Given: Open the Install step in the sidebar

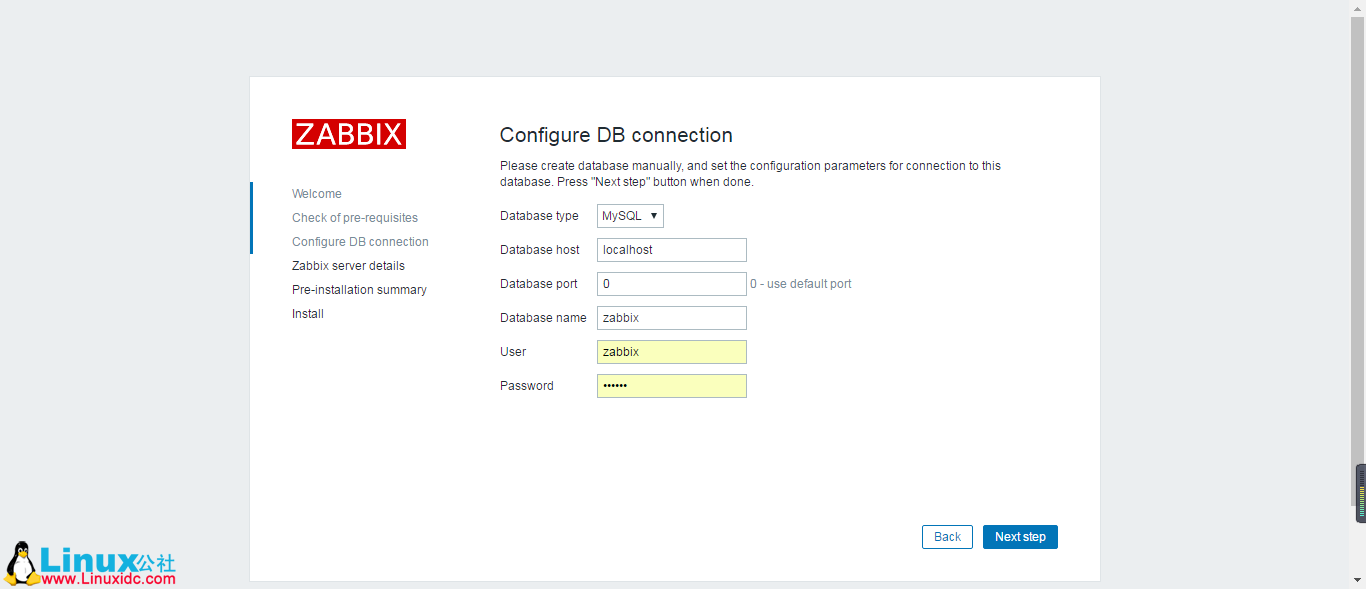Looking at the screenshot, I should pyautogui.click(x=307, y=313).
